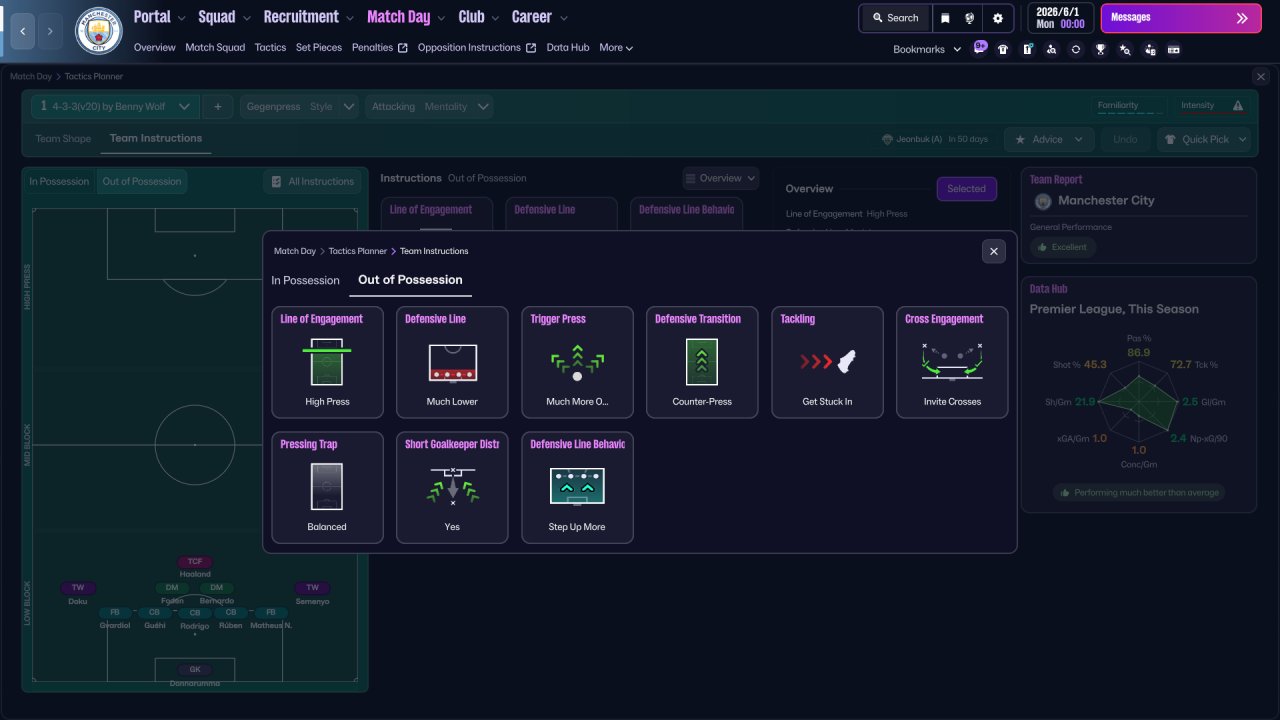Viewport: 1280px width, 720px height.
Task: Open the Match Day menu
Action: point(406,17)
